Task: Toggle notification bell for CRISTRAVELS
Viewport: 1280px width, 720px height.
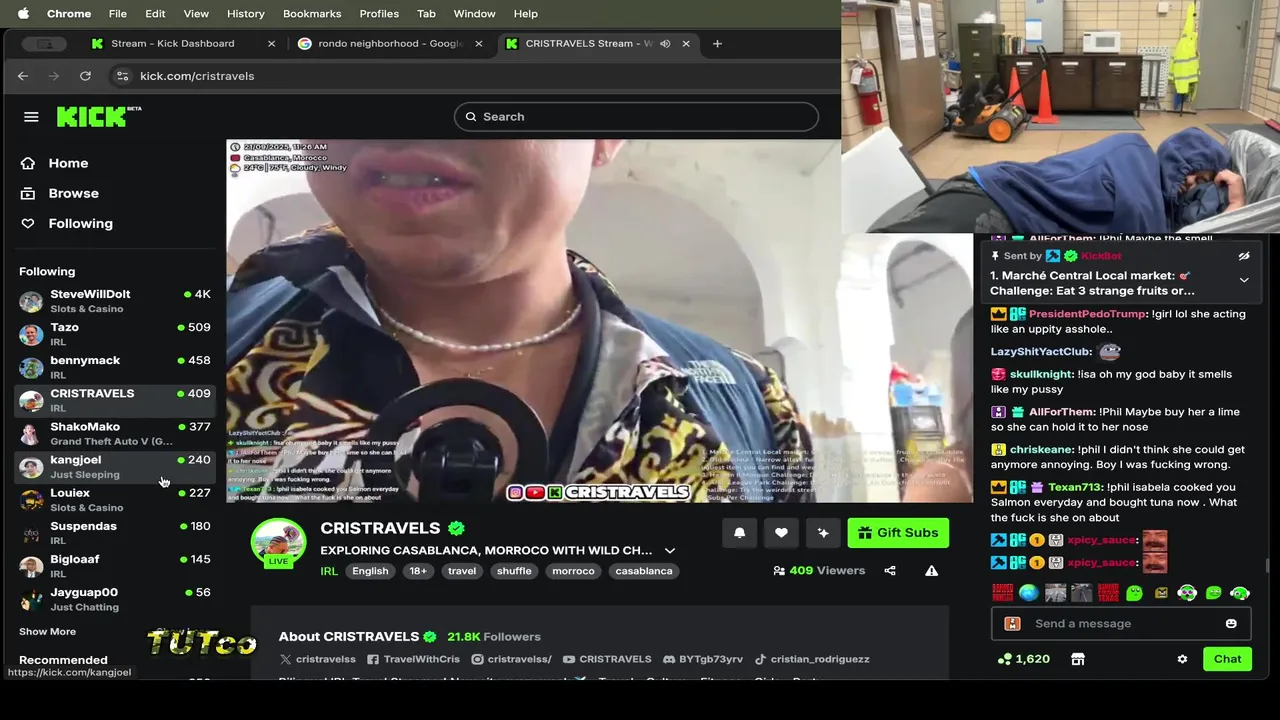Action: tap(739, 533)
